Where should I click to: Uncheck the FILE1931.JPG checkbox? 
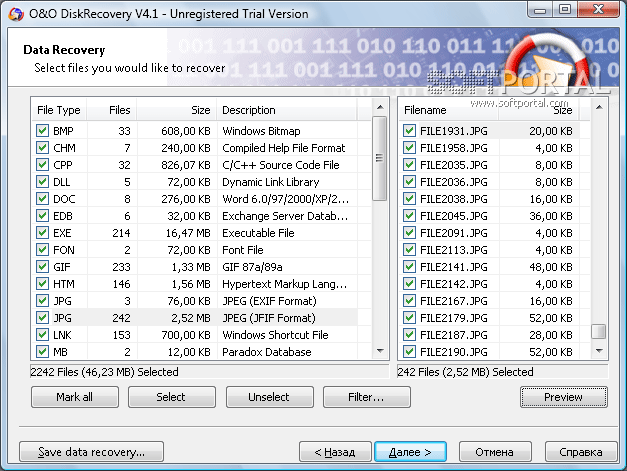[409, 131]
